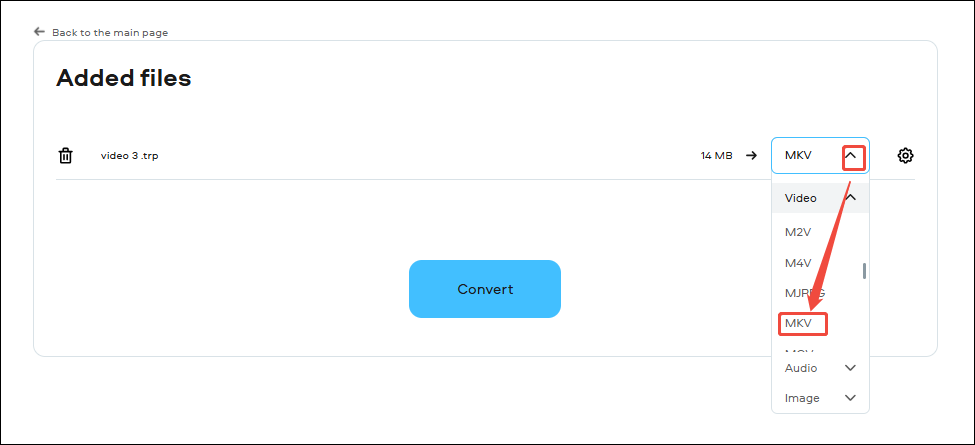Select the partially visible MOV option
This screenshot has width=975, height=445.
pyautogui.click(x=798, y=352)
